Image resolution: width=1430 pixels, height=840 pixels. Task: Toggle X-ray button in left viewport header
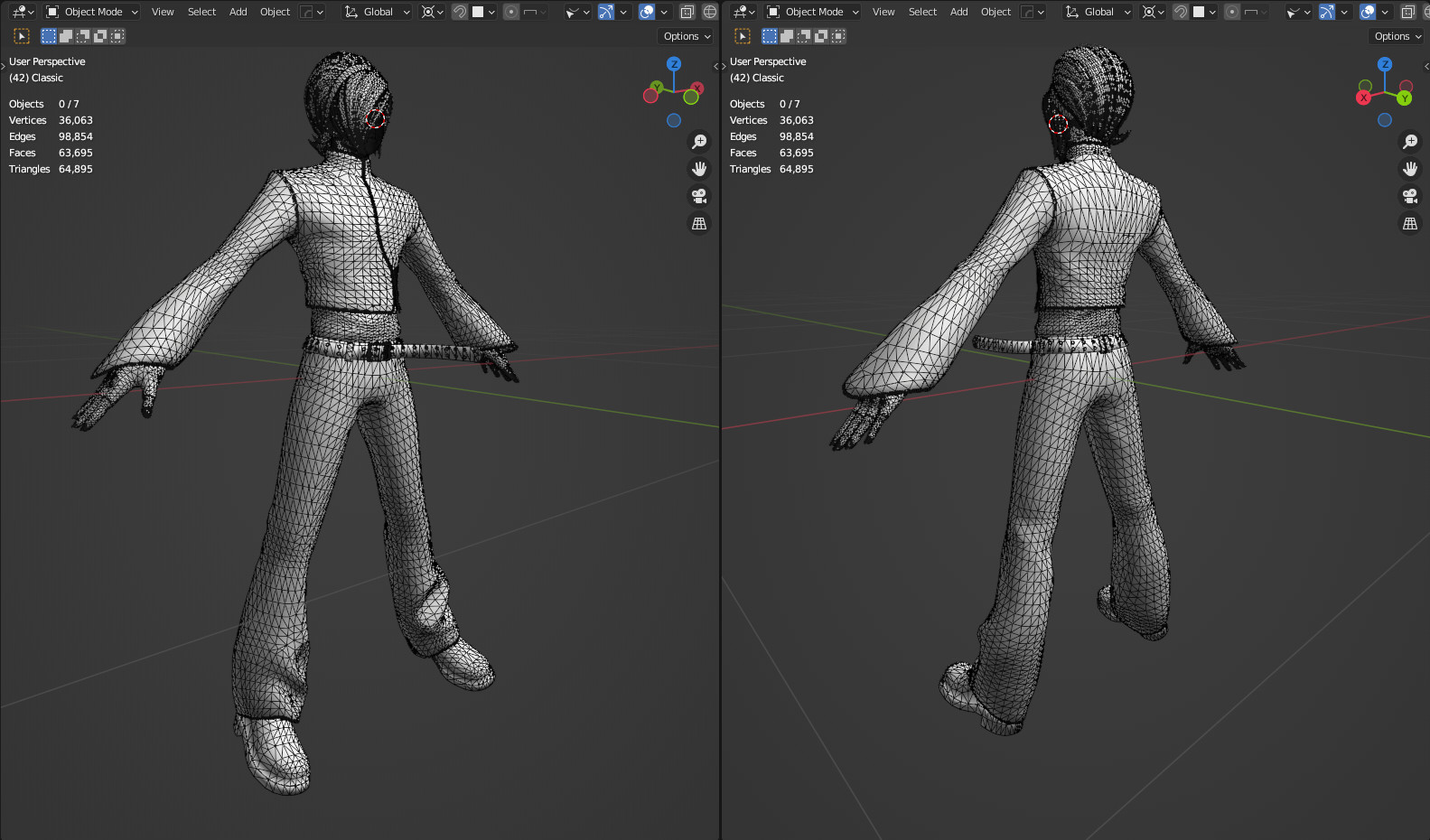point(687,12)
